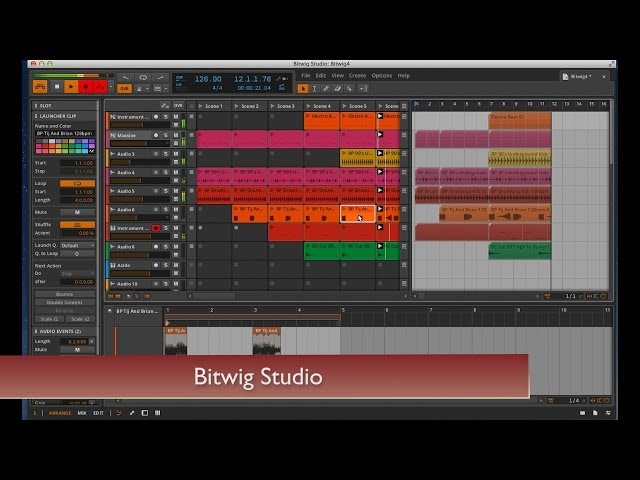The height and width of the screenshot is (480, 640).
Task: Open the View menu
Action: [337, 76]
